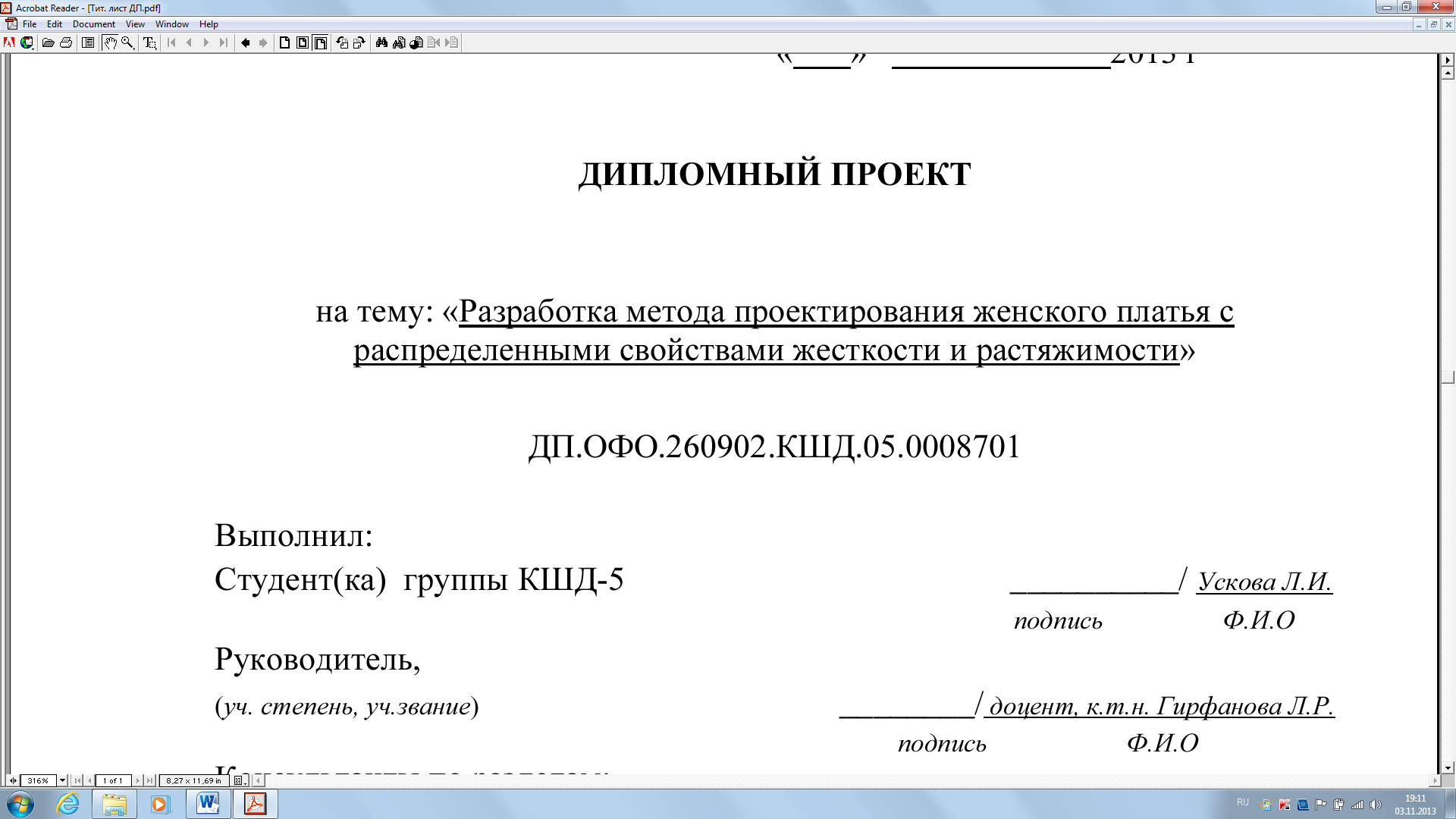Open the Windows Start button

click(20, 804)
